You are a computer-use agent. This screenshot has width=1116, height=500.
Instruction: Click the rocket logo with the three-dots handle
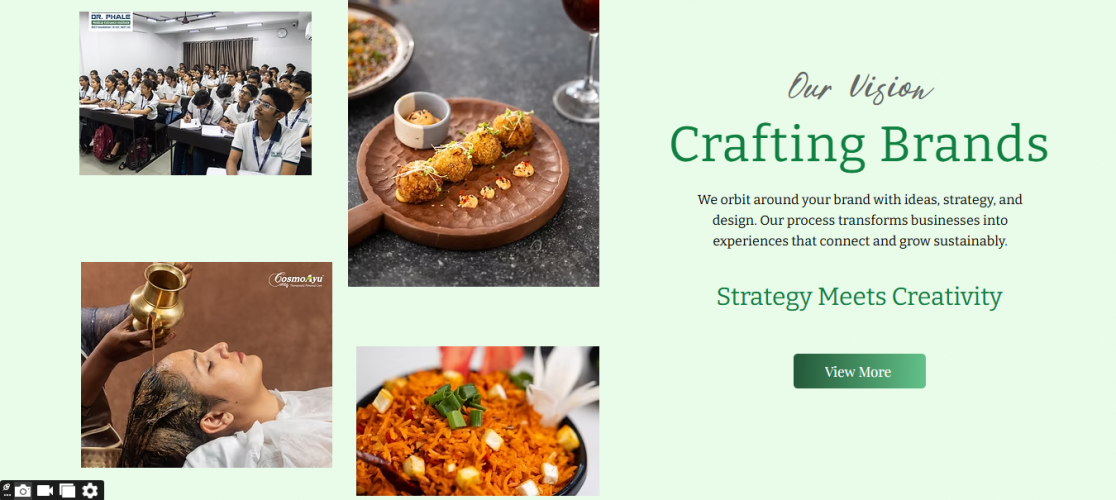[6, 490]
